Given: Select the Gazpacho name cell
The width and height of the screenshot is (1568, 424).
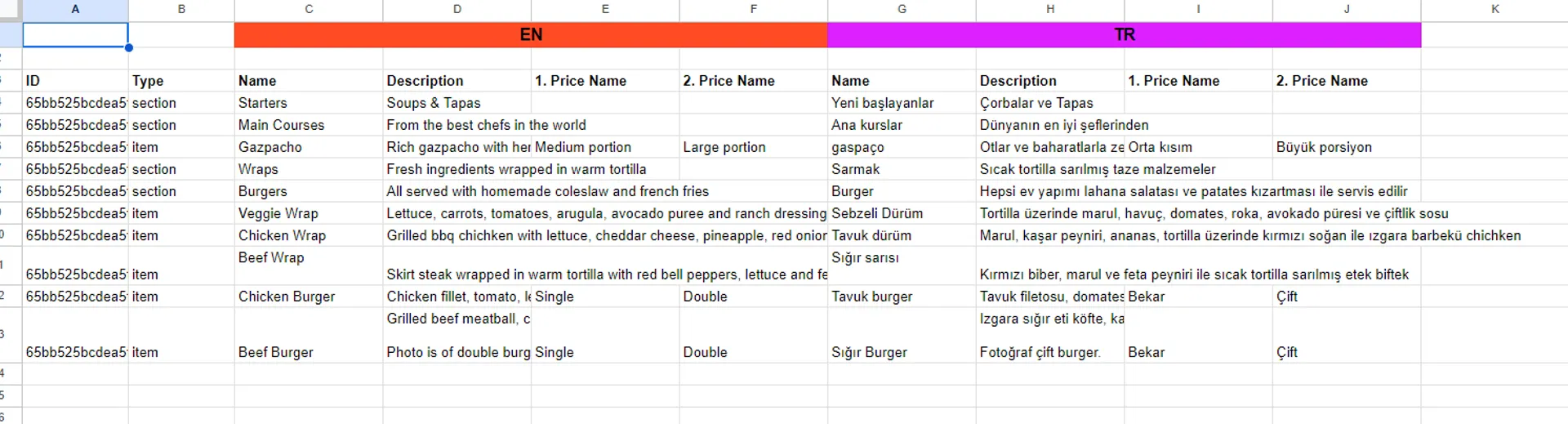Looking at the screenshot, I should point(309,147).
